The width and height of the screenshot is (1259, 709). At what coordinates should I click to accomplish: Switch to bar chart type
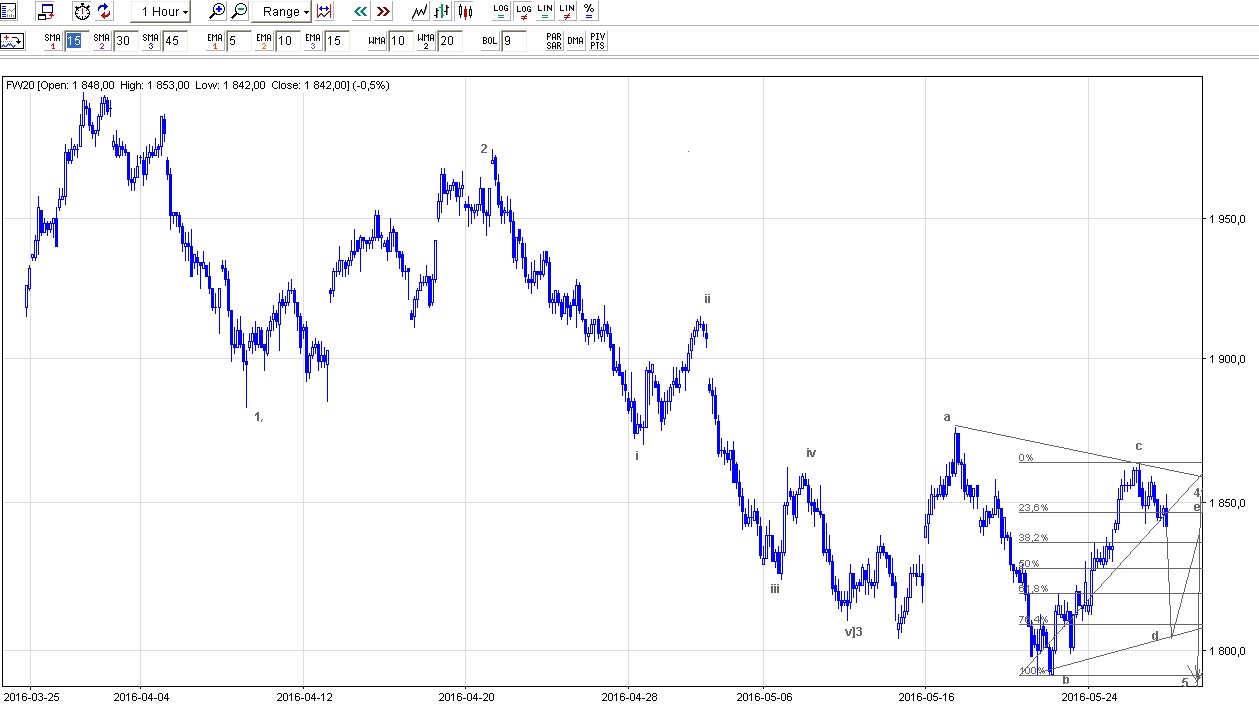pos(442,11)
